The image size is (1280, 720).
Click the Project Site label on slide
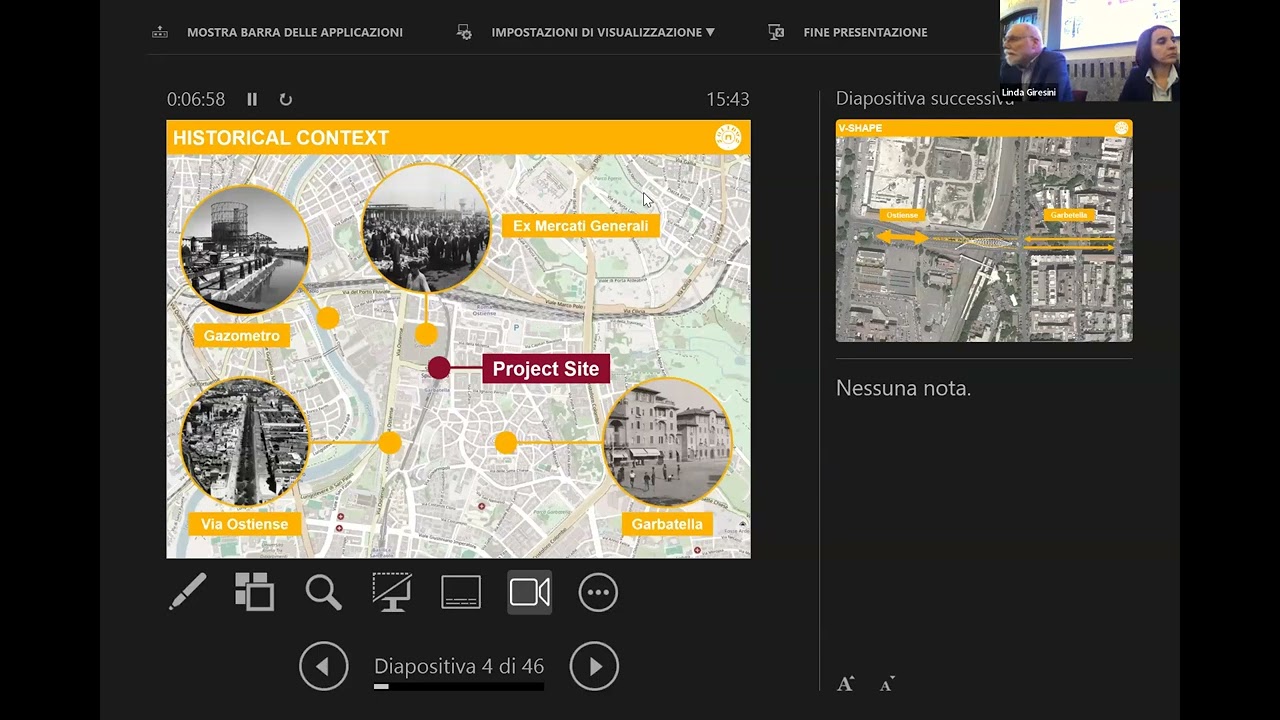[x=546, y=369]
